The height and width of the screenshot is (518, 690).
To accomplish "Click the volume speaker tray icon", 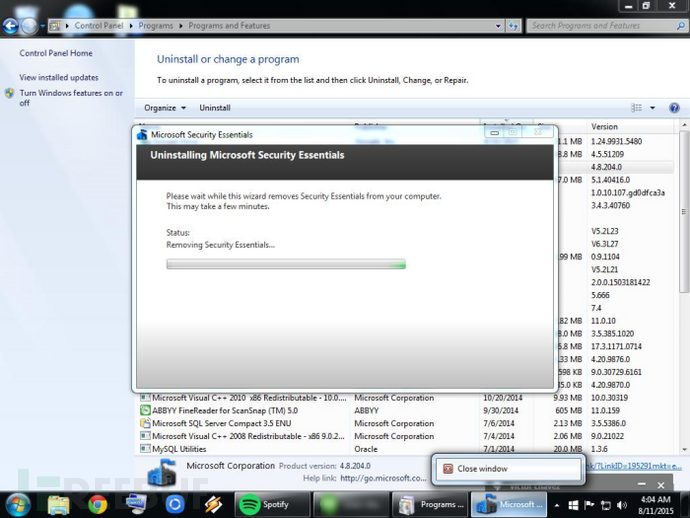I will pos(622,505).
